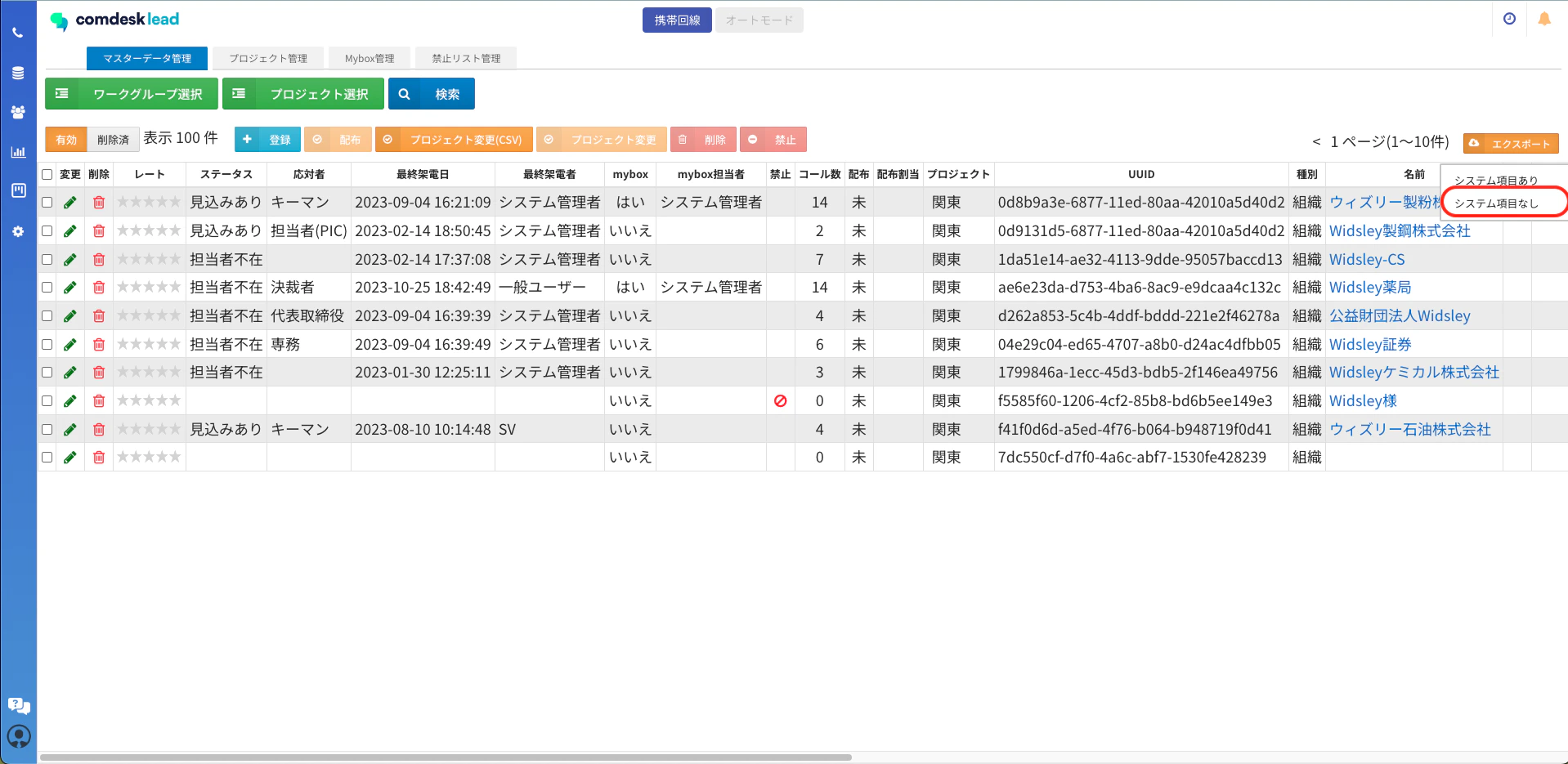Open the board icon in the sidebar
The width and height of the screenshot is (1568, 764).
click(x=18, y=190)
